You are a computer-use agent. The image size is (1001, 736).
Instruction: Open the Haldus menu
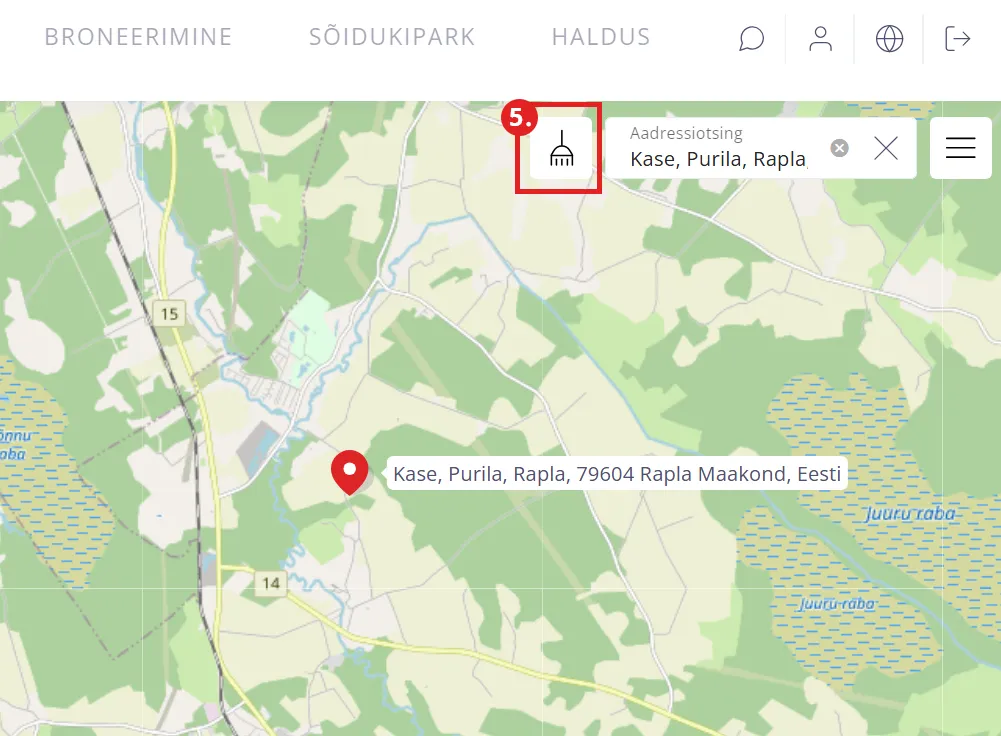(601, 37)
